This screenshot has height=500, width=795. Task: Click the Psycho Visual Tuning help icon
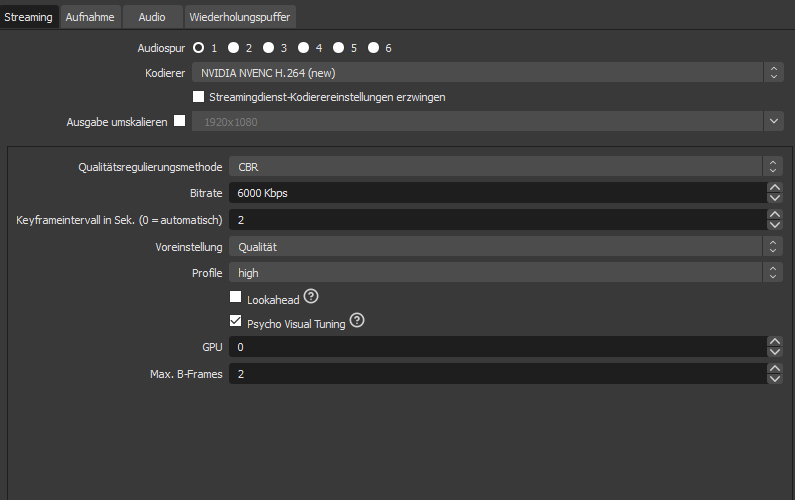pos(357,321)
